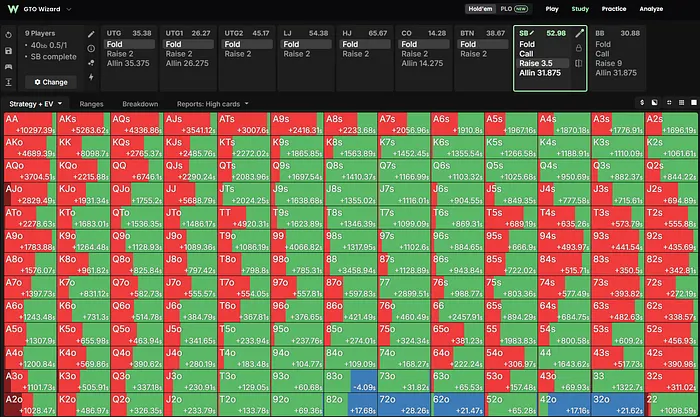Open the Strategy + EV dropdown
This screenshot has width=700, height=417.
pyautogui.click(x=36, y=104)
